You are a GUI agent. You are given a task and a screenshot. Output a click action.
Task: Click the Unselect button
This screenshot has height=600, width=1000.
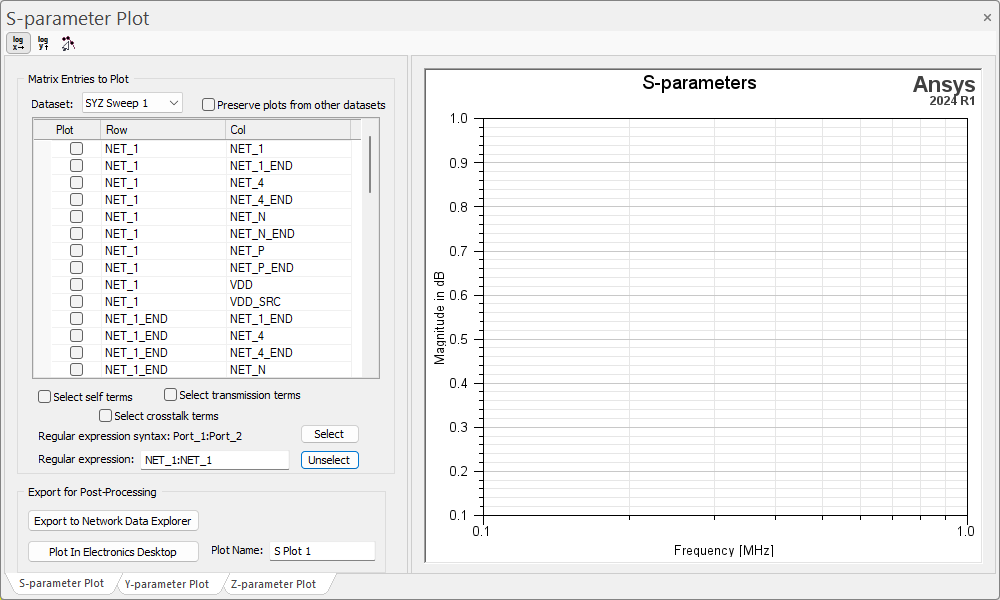pyautogui.click(x=329, y=459)
